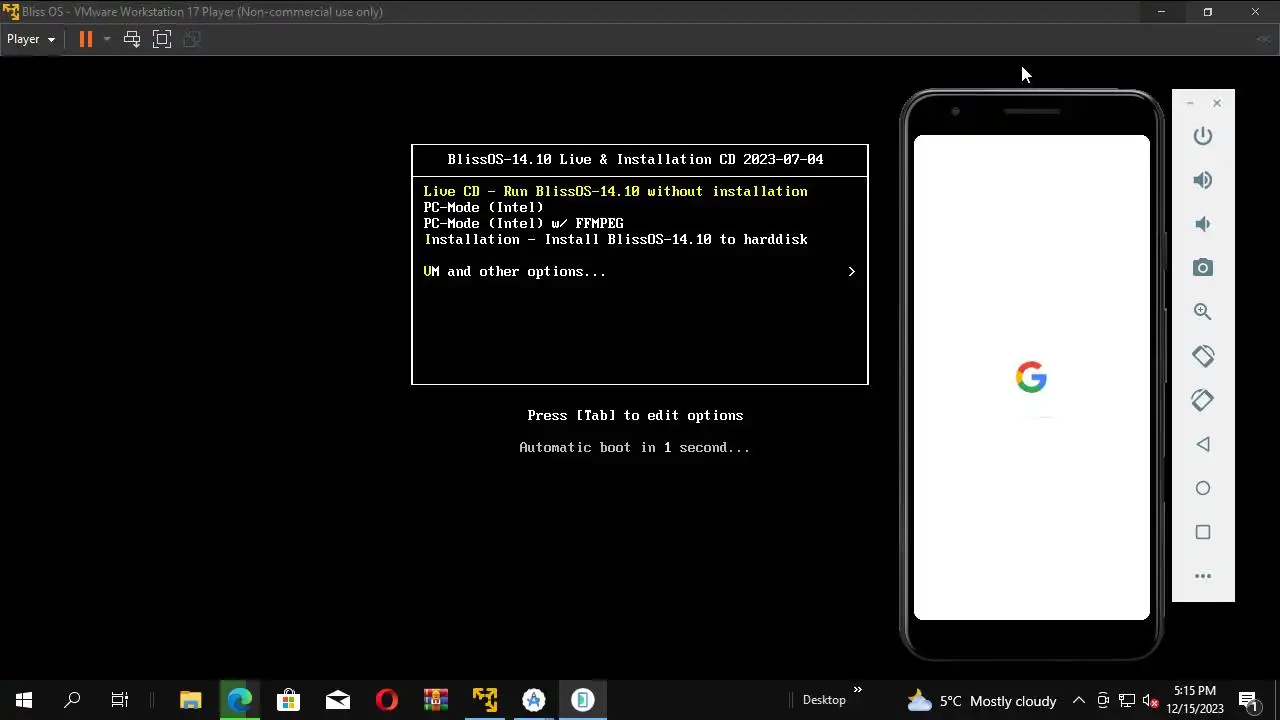Send Ctrl+Alt+Del to the virtual machine
1280x720 pixels.
coord(132,39)
